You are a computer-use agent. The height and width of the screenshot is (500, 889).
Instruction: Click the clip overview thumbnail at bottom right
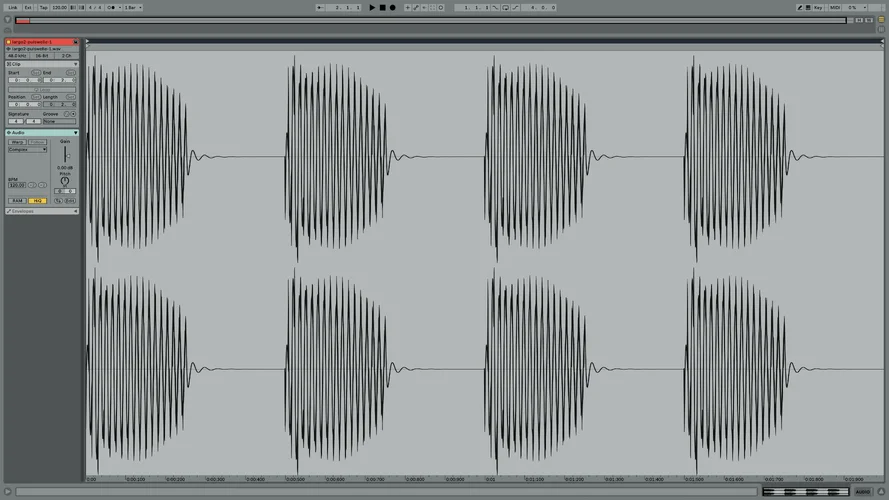[805, 491]
